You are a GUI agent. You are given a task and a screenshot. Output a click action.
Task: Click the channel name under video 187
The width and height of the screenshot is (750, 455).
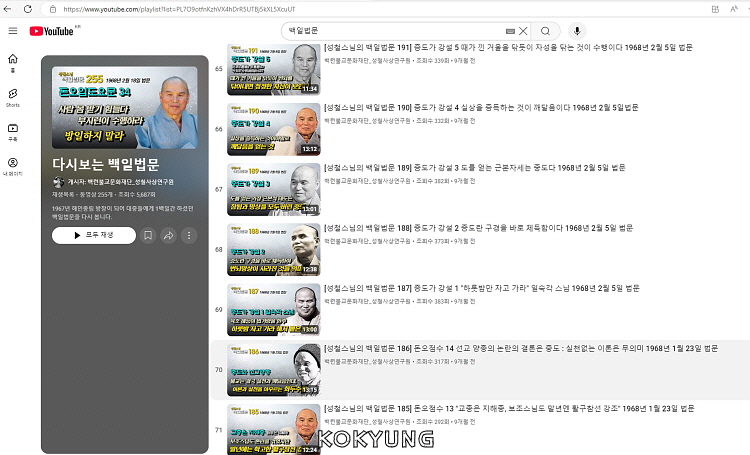point(367,302)
